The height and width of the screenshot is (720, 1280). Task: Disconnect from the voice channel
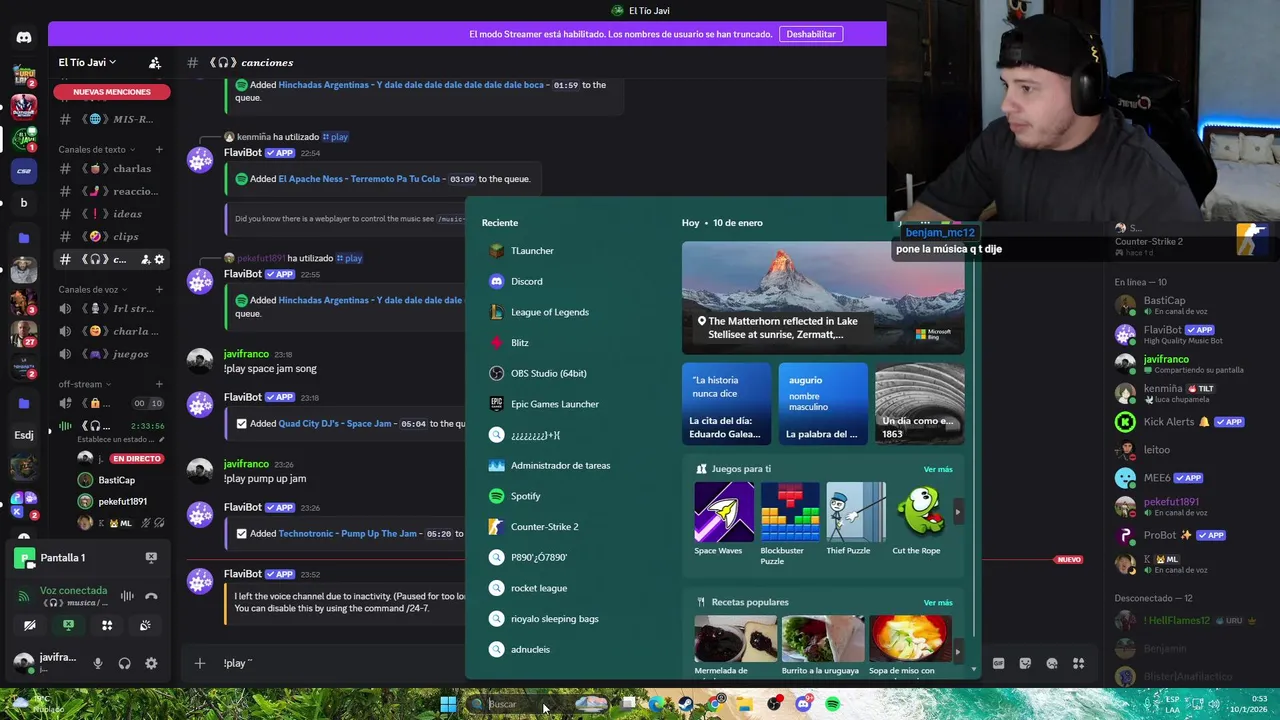(x=151, y=596)
